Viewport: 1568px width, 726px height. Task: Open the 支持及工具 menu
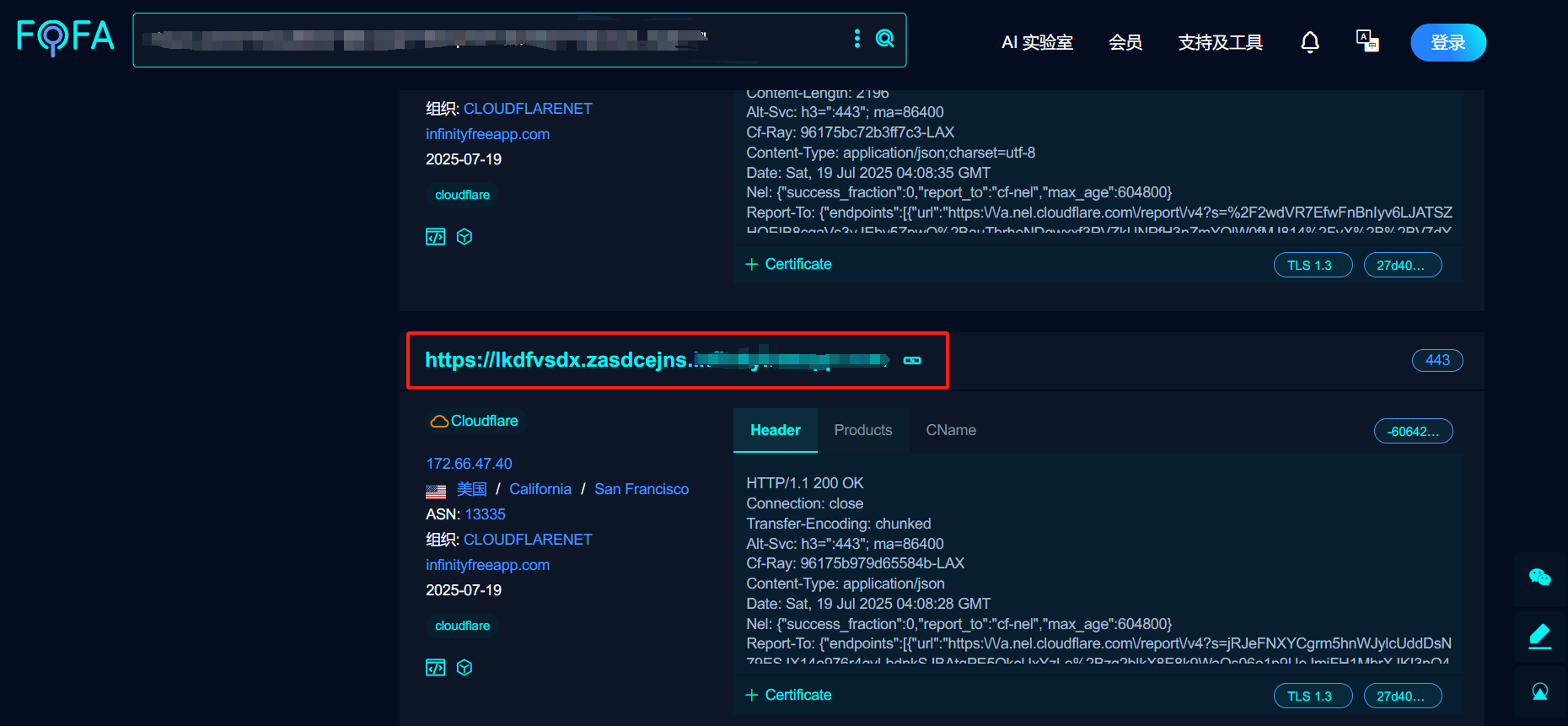[x=1220, y=42]
